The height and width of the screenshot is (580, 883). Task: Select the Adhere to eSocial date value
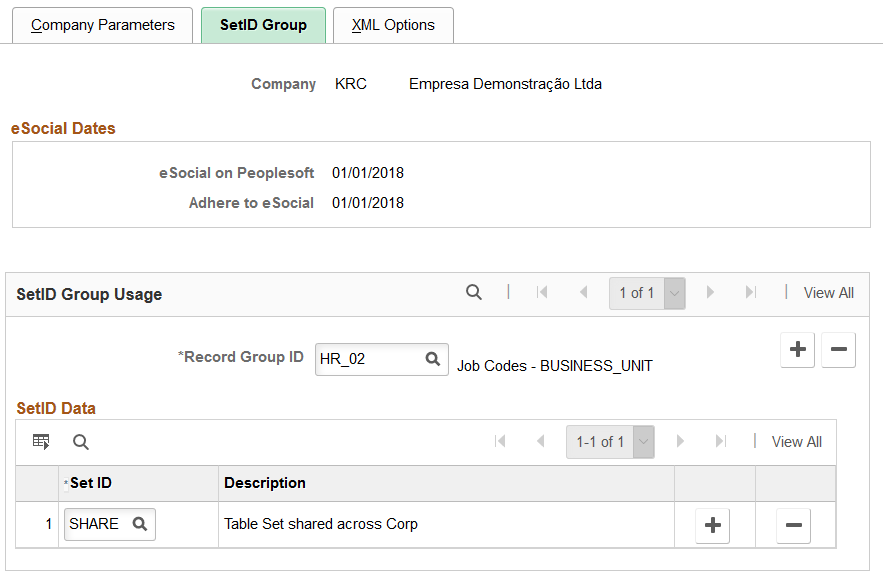pyautogui.click(x=368, y=203)
